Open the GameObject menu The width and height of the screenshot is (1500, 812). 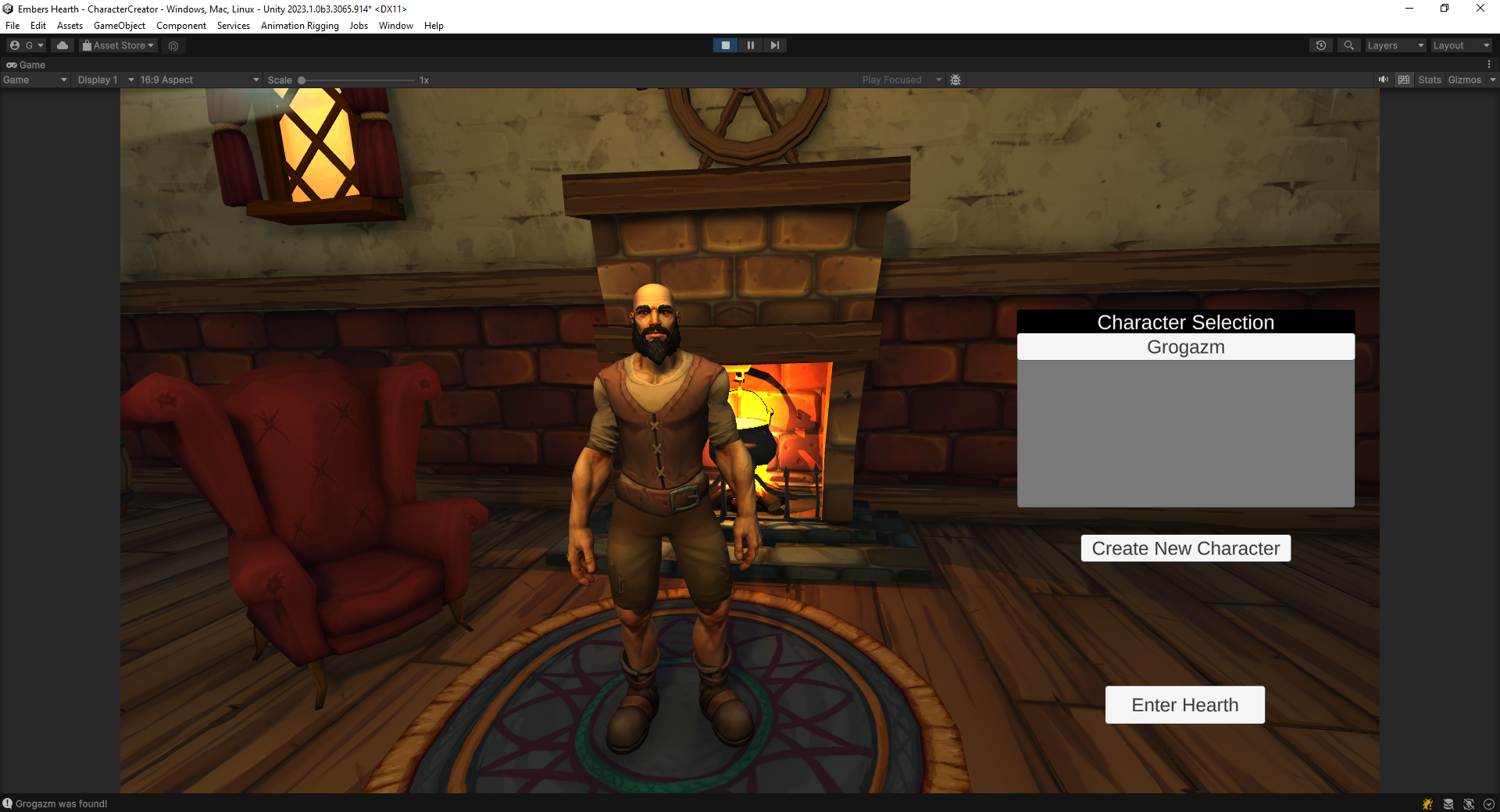(x=119, y=26)
